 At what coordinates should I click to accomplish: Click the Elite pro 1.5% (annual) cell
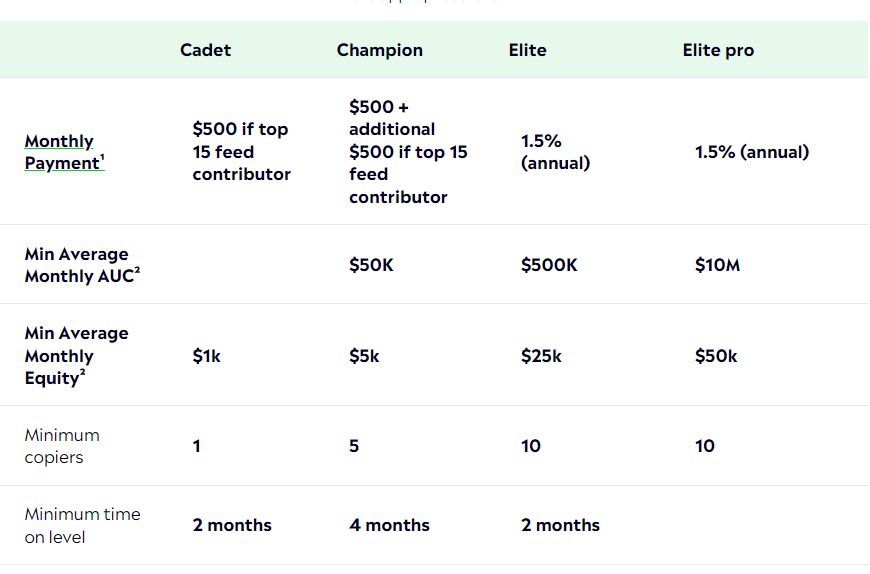(x=751, y=152)
